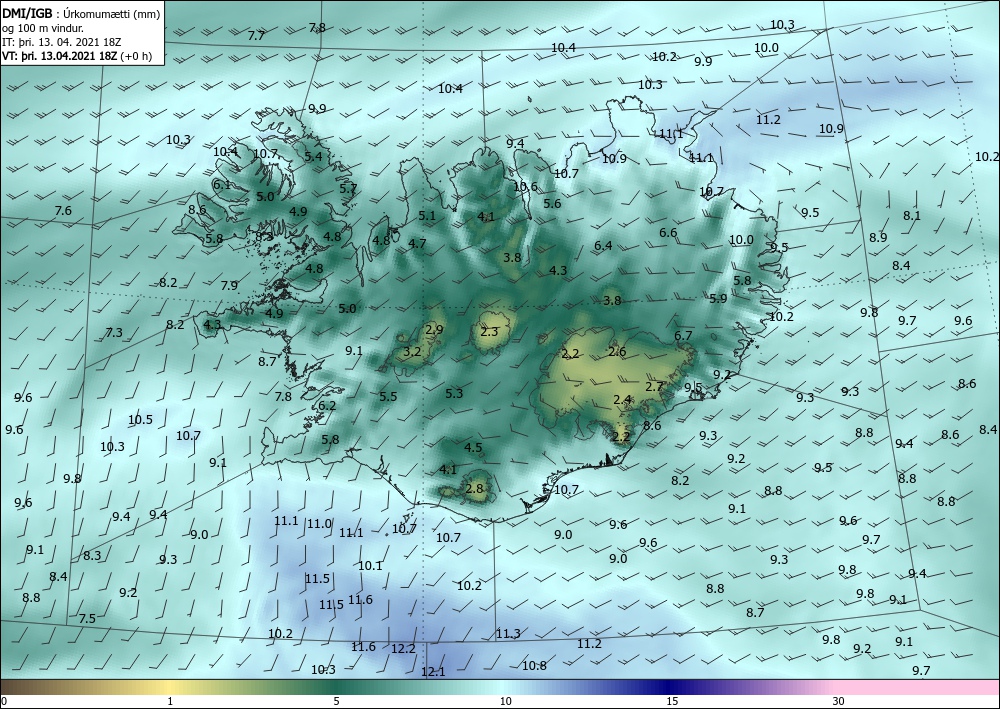Image resolution: width=1000 pixels, height=709 pixels.
Task: Click the color scale tick label 0
Action: (x=4, y=701)
